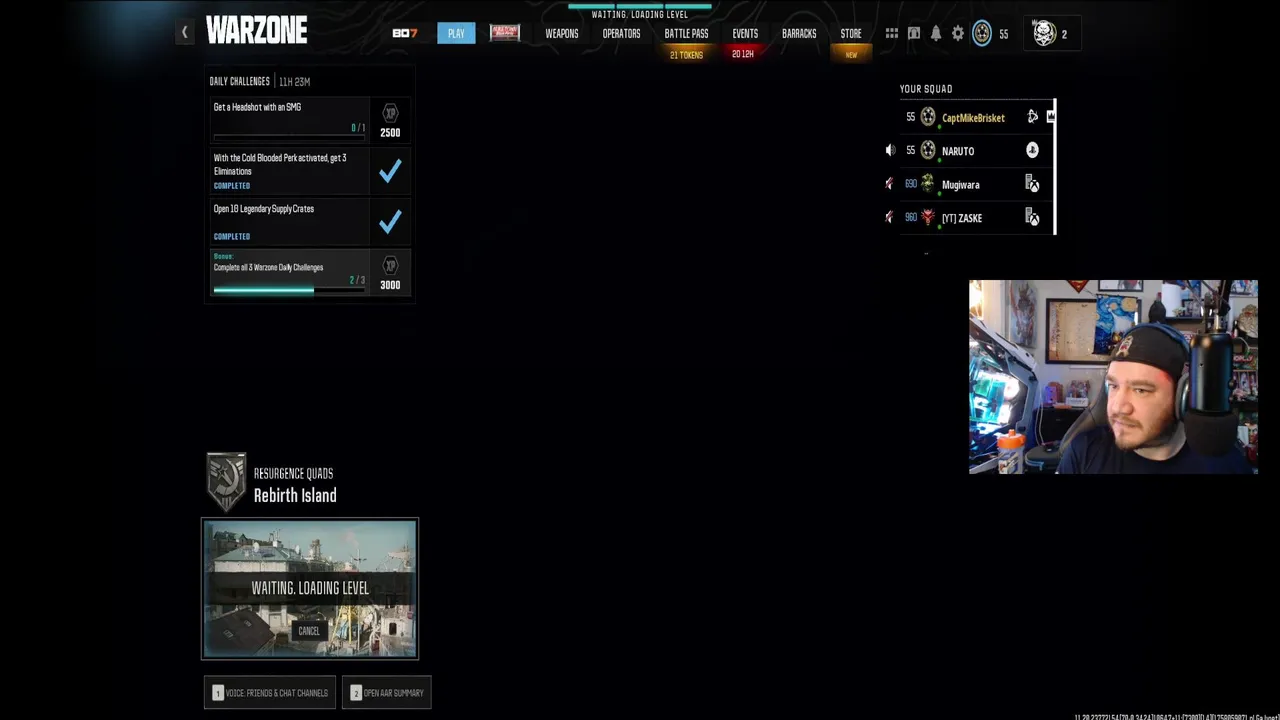This screenshot has height=720, width=1280.
Task: Go back using the left arrow button
Action: (x=184, y=33)
